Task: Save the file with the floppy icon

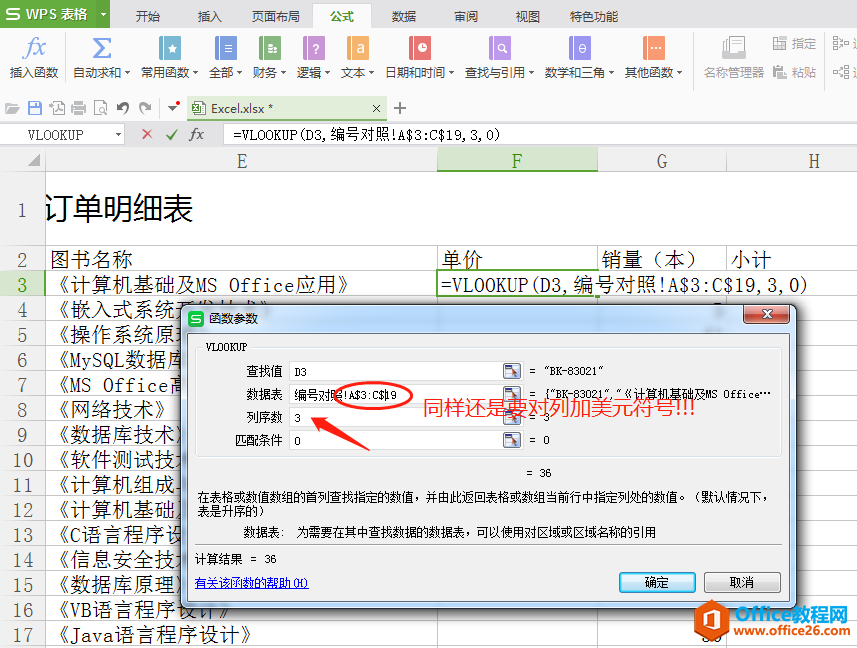Action: (x=35, y=108)
